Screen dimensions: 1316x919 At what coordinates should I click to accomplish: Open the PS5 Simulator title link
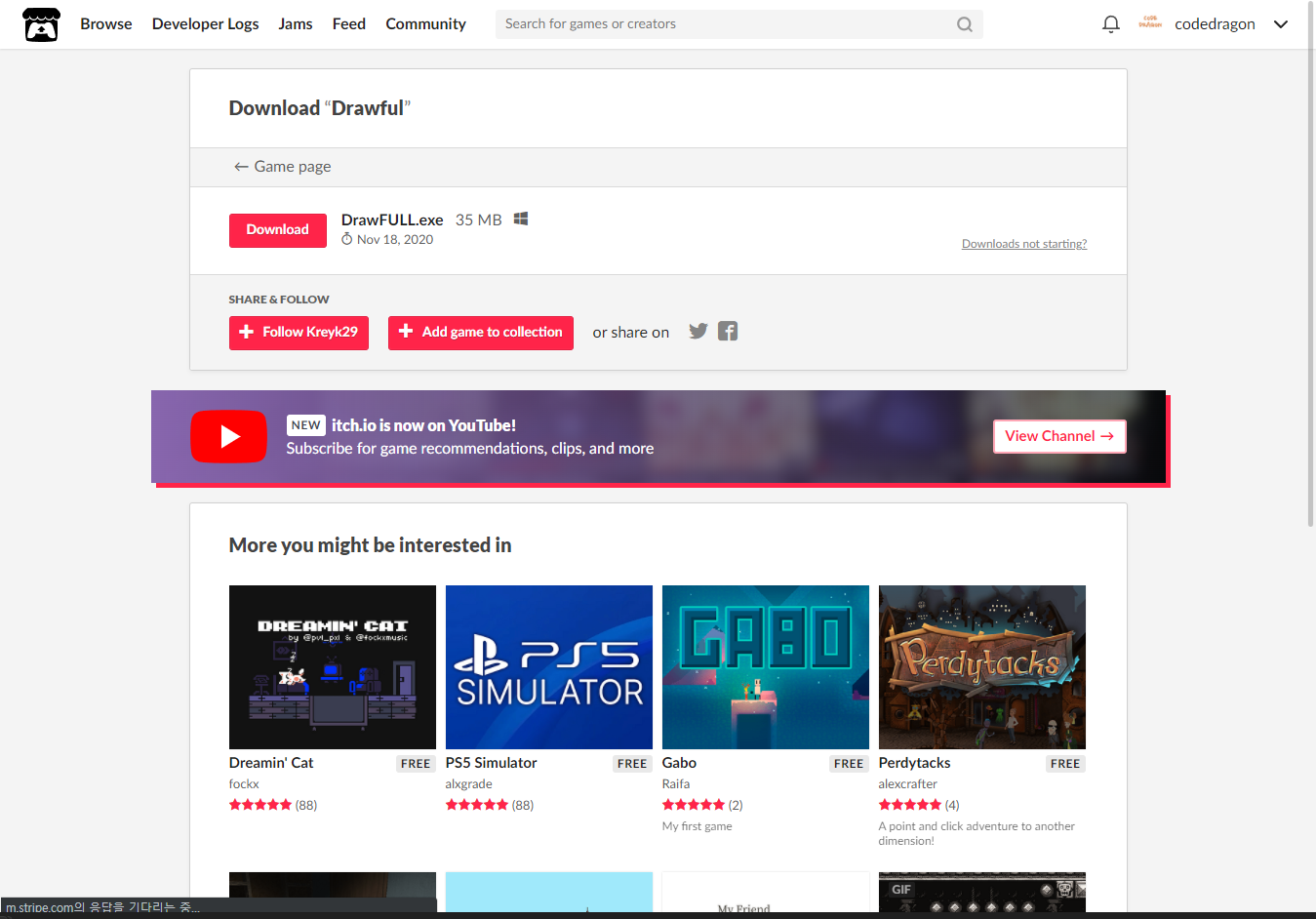(492, 763)
